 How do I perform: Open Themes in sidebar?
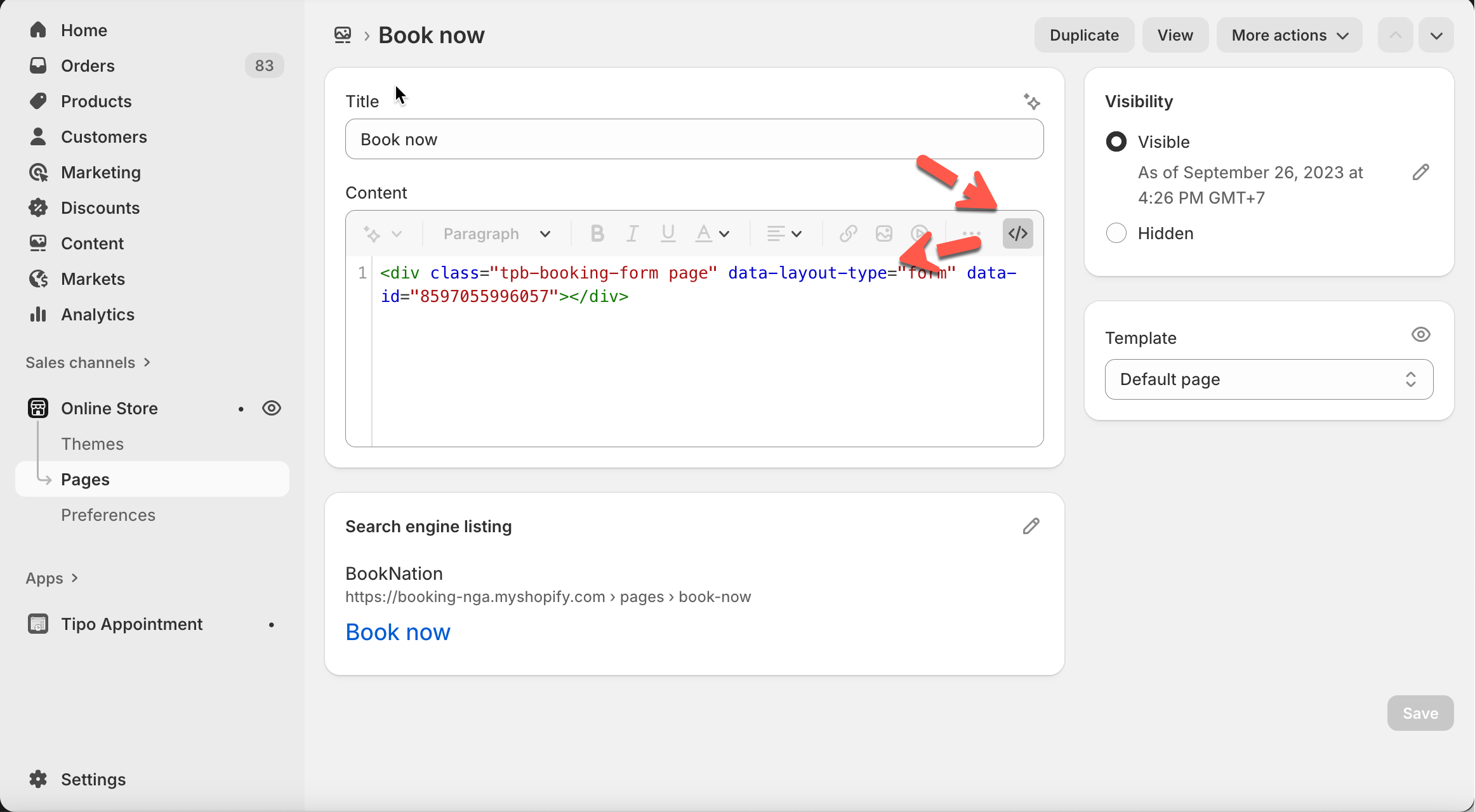(x=92, y=443)
